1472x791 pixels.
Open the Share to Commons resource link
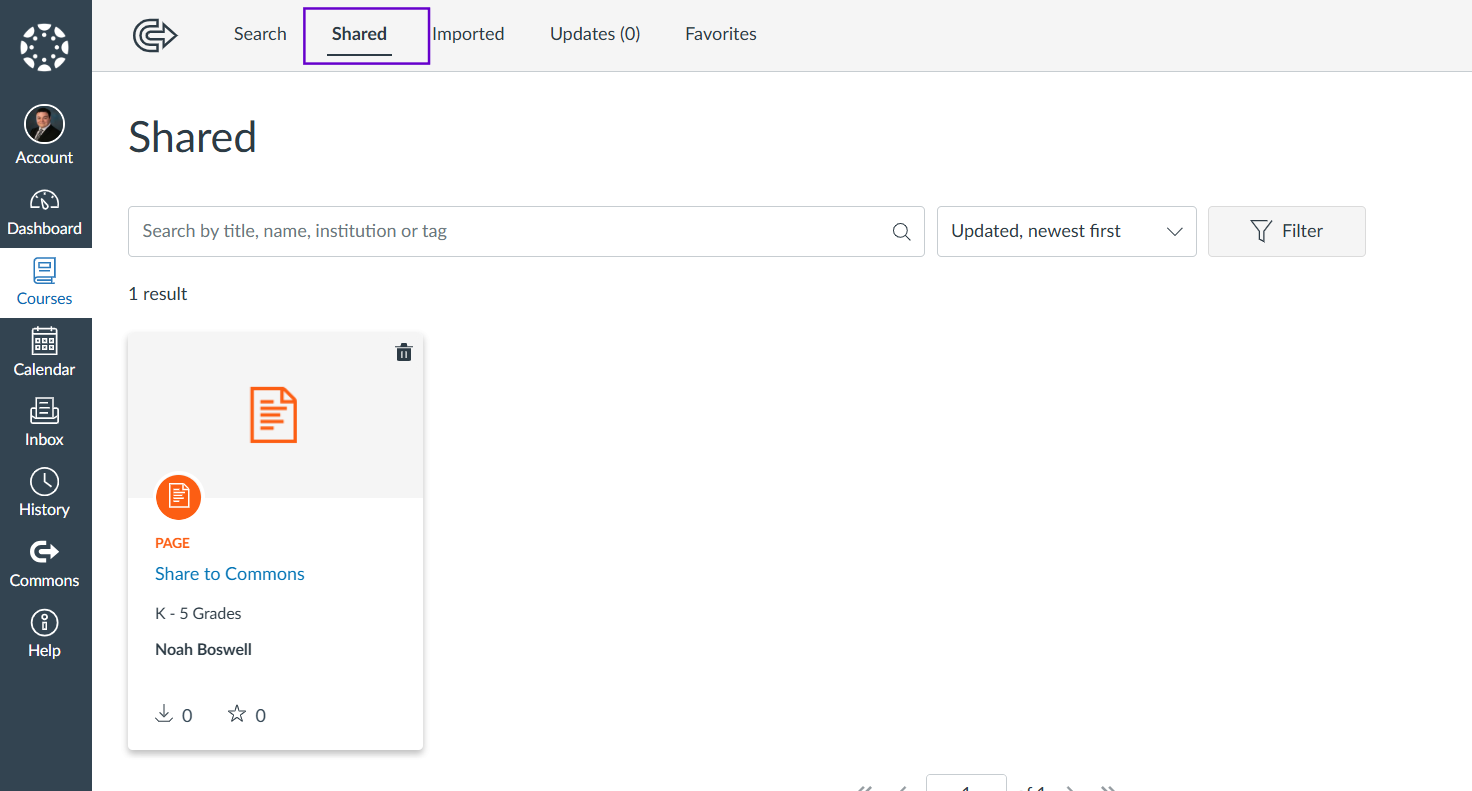[230, 574]
